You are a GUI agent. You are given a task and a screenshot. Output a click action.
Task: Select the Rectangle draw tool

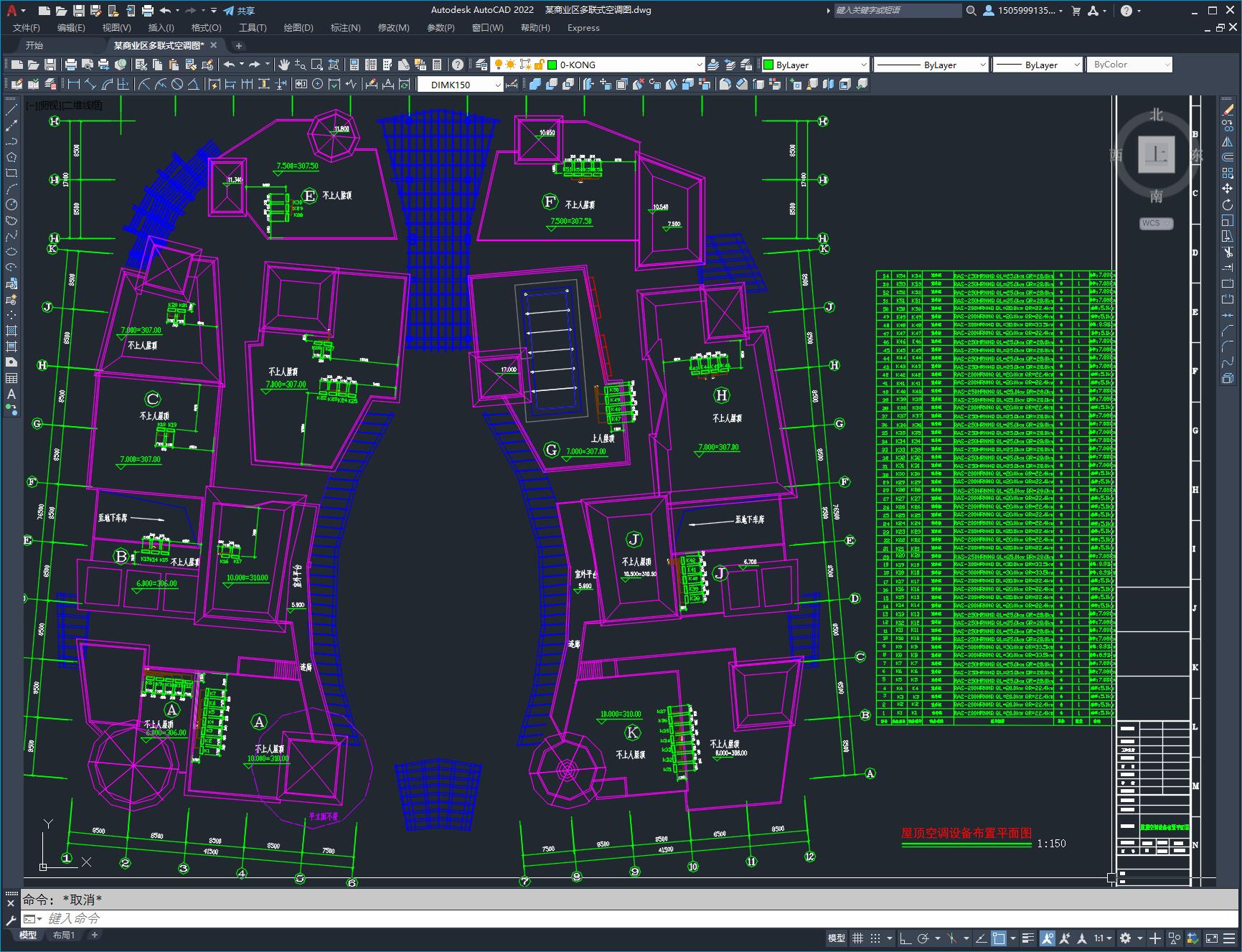point(11,173)
